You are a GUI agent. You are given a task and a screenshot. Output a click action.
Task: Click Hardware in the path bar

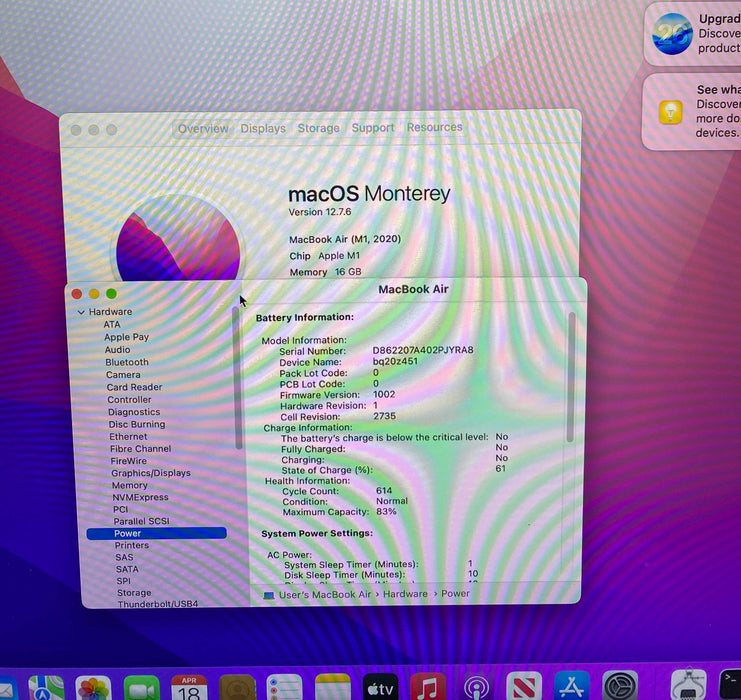click(405, 594)
